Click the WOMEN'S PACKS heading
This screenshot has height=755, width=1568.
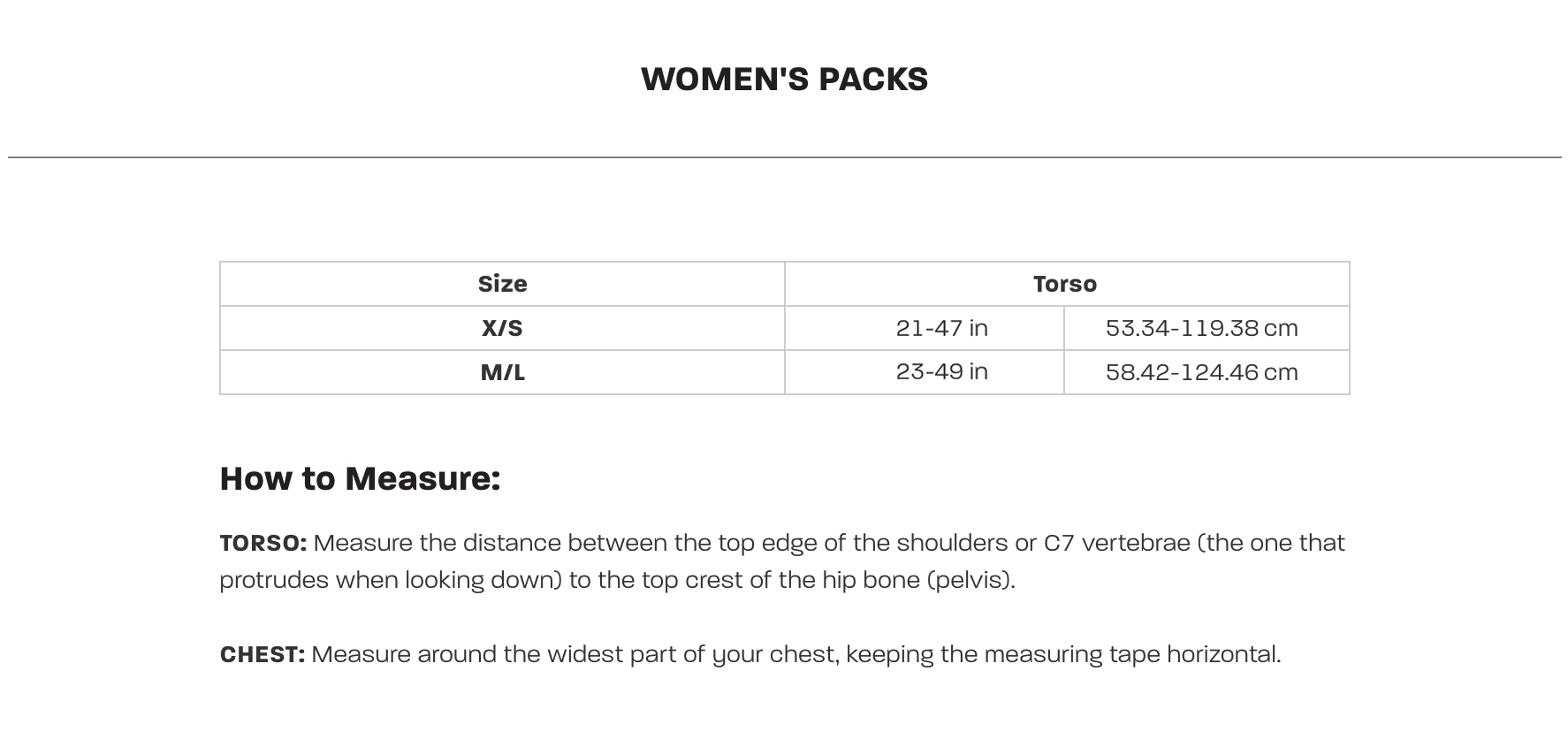784,80
